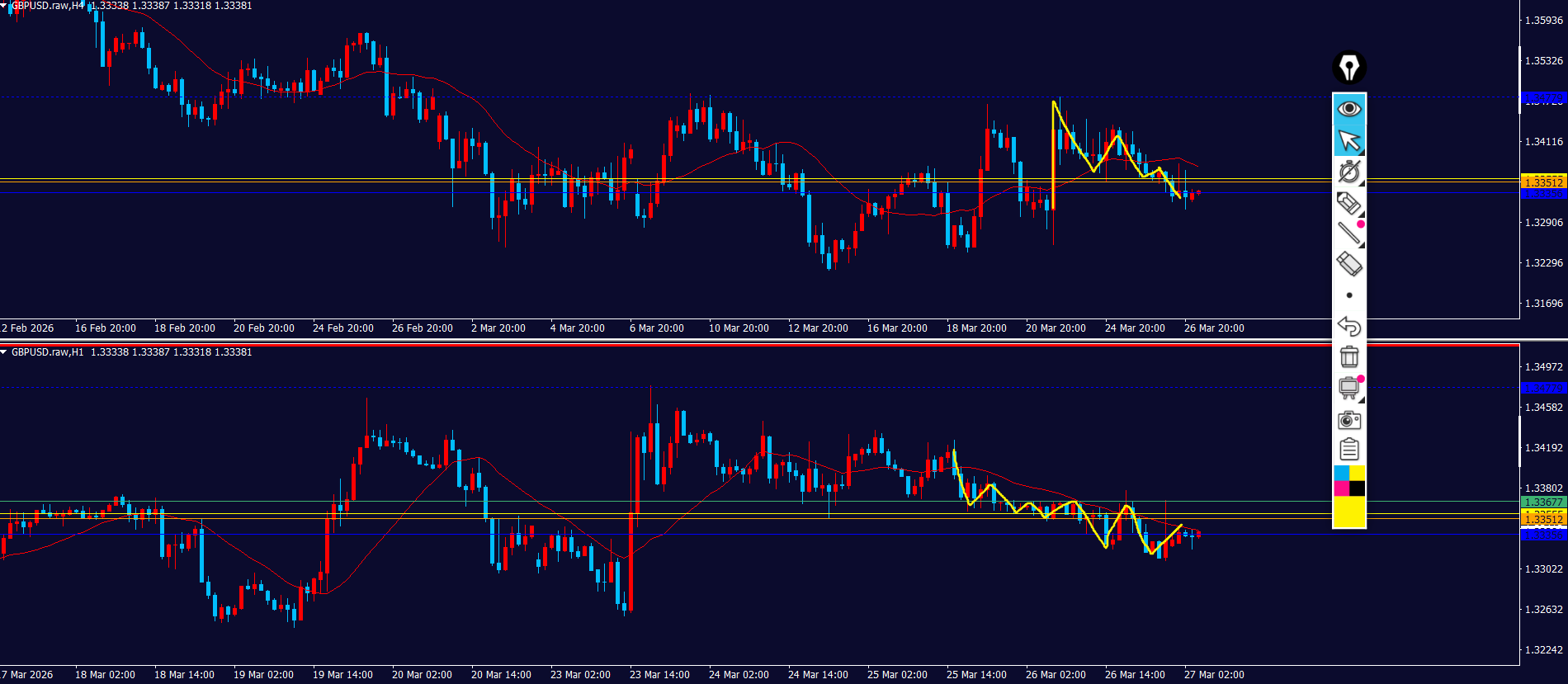Click the green 1.33677 price label
This screenshot has height=684, width=1568.
tap(1542, 502)
